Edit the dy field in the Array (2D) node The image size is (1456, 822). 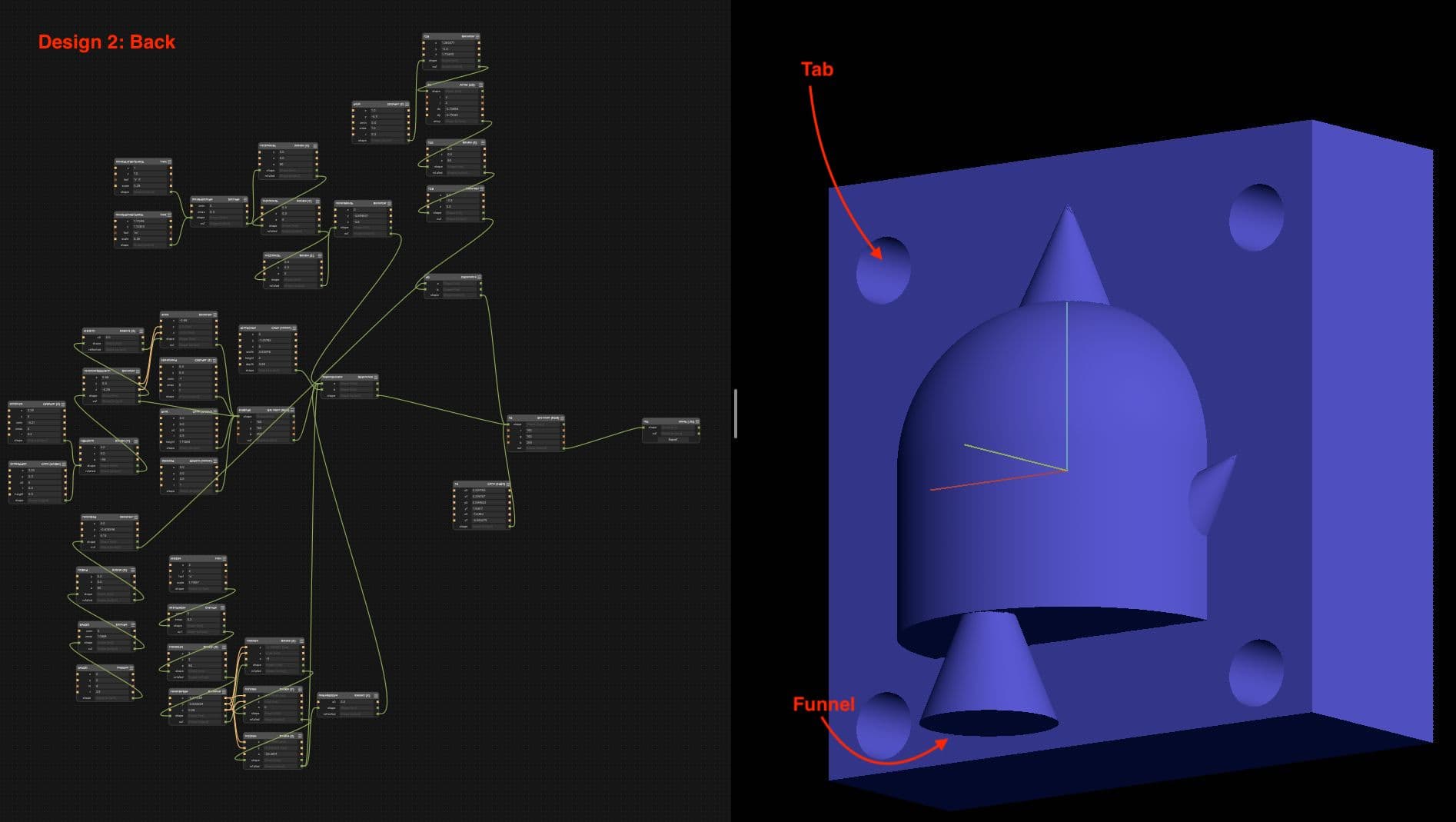click(x=461, y=115)
